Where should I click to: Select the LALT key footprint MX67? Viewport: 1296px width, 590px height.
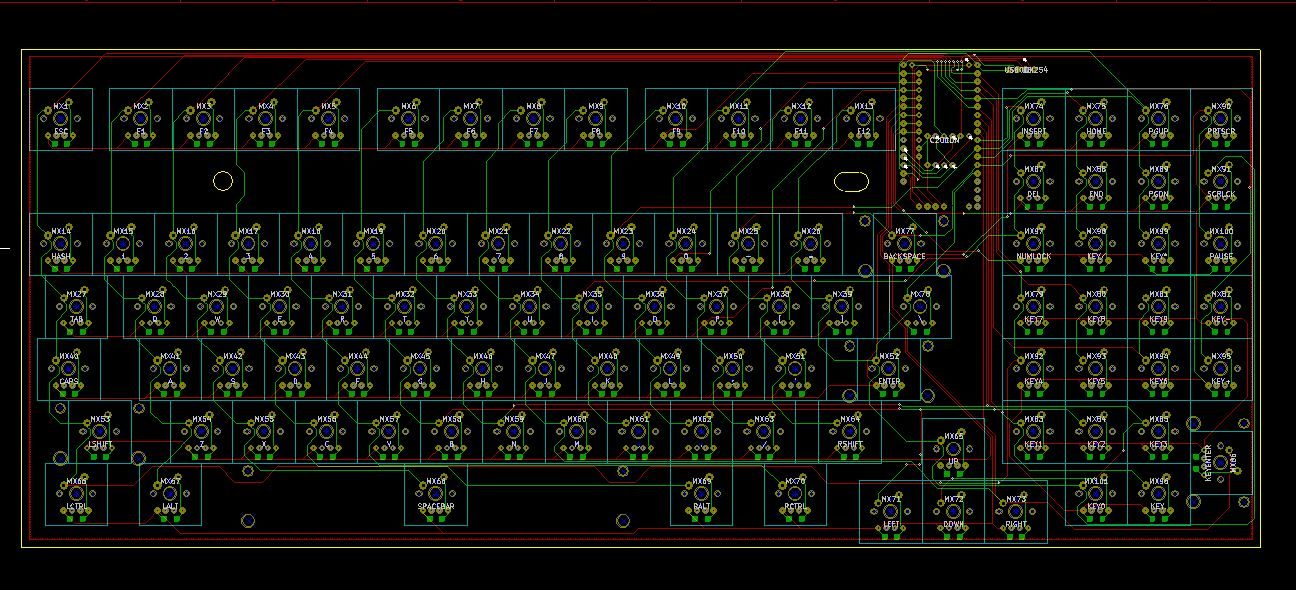(170, 494)
